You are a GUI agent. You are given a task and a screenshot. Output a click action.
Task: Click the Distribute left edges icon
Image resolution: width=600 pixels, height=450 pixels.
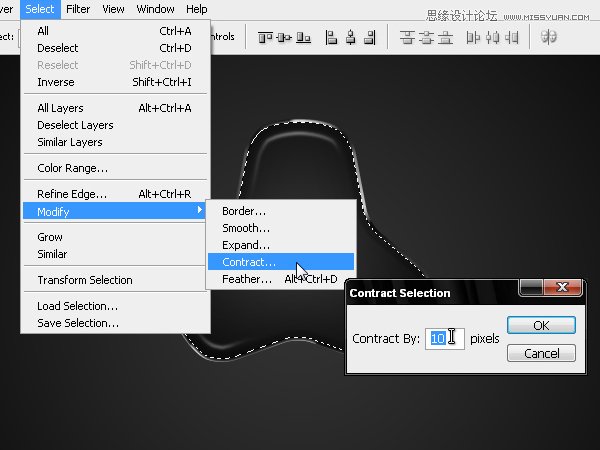(x=473, y=38)
